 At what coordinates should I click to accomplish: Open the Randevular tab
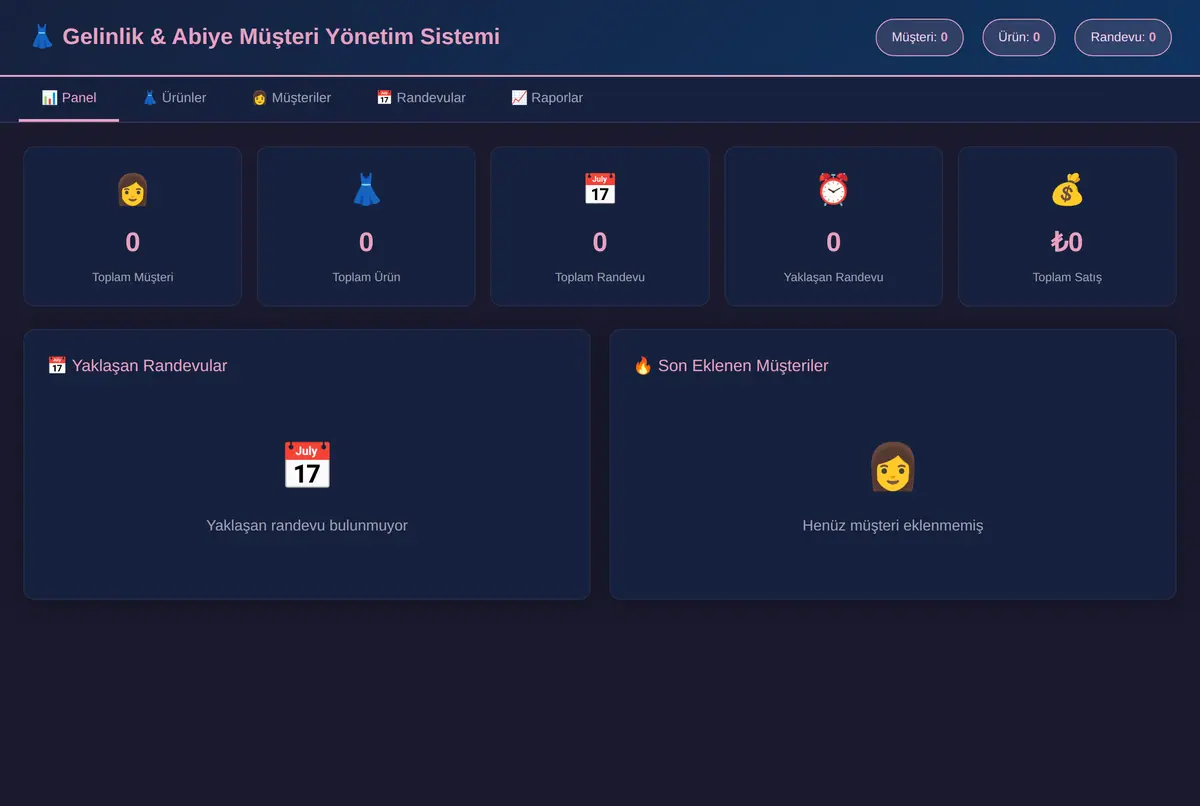(421, 98)
